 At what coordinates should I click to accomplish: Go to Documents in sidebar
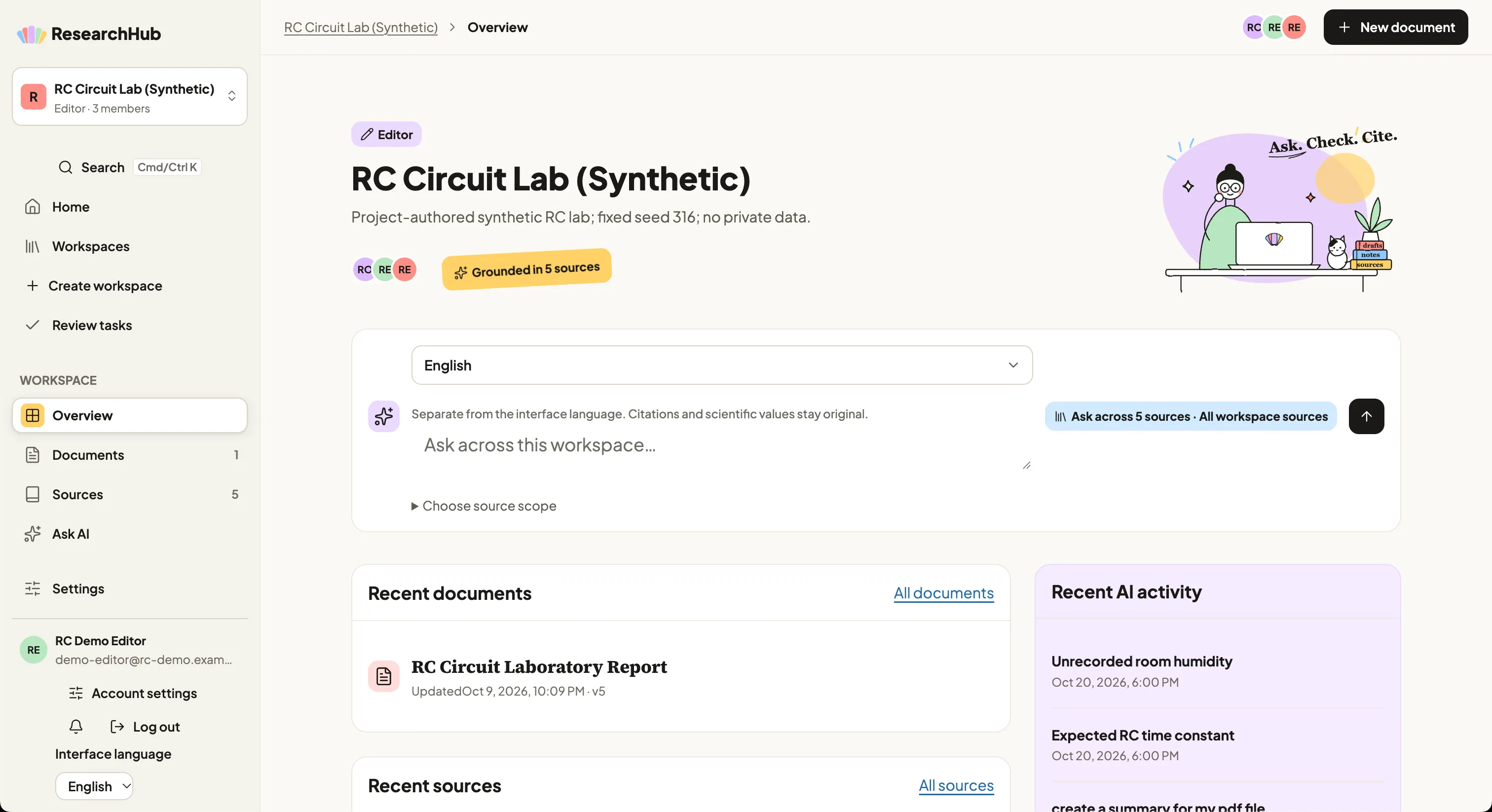(130, 455)
